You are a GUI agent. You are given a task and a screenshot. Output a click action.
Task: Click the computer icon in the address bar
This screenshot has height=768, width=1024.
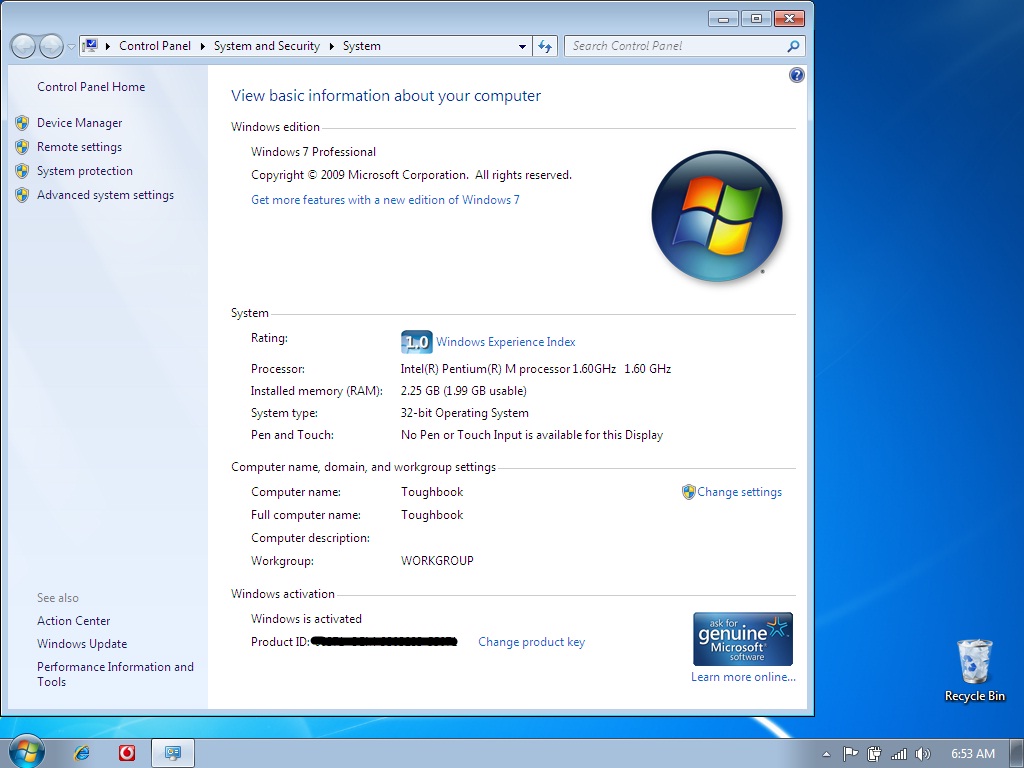(90, 46)
